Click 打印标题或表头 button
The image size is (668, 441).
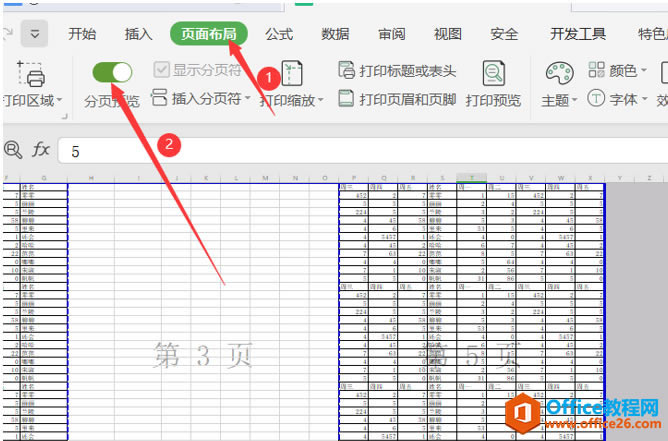[397, 70]
